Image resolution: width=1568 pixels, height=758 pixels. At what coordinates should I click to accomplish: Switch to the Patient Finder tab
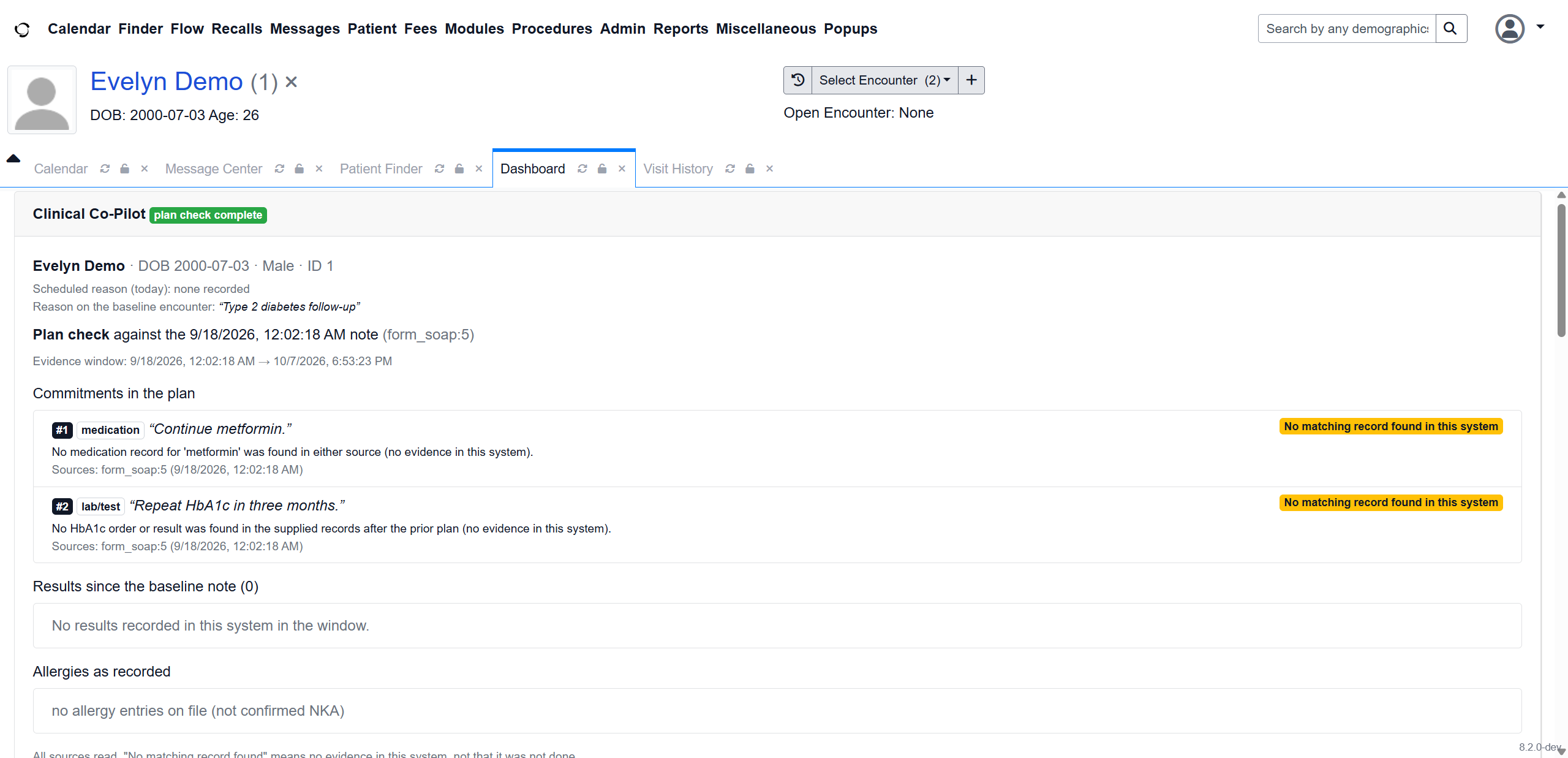pyautogui.click(x=381, y=169)
